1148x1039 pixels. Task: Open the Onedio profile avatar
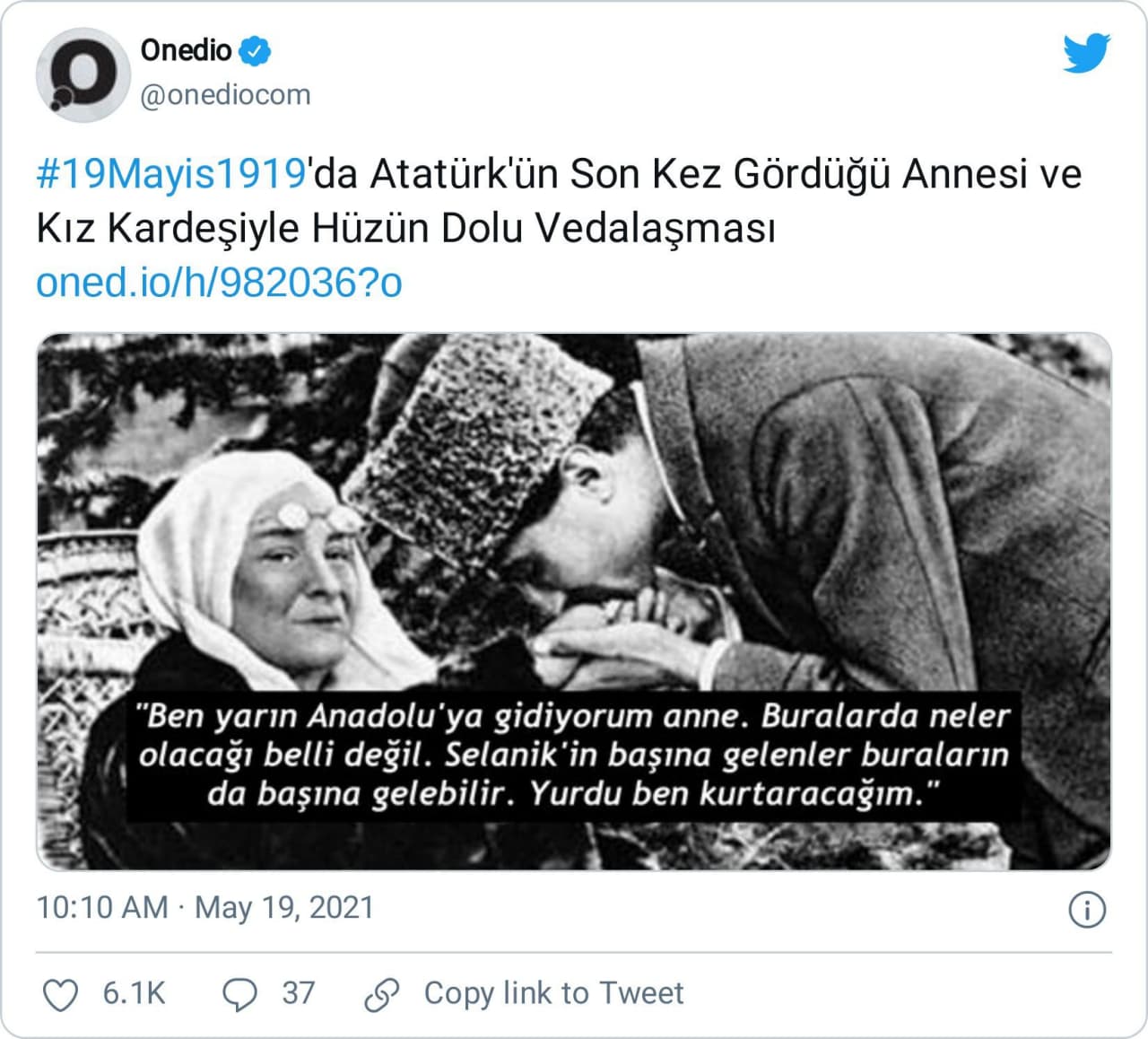pyautogui.click(x=83, y=74)
